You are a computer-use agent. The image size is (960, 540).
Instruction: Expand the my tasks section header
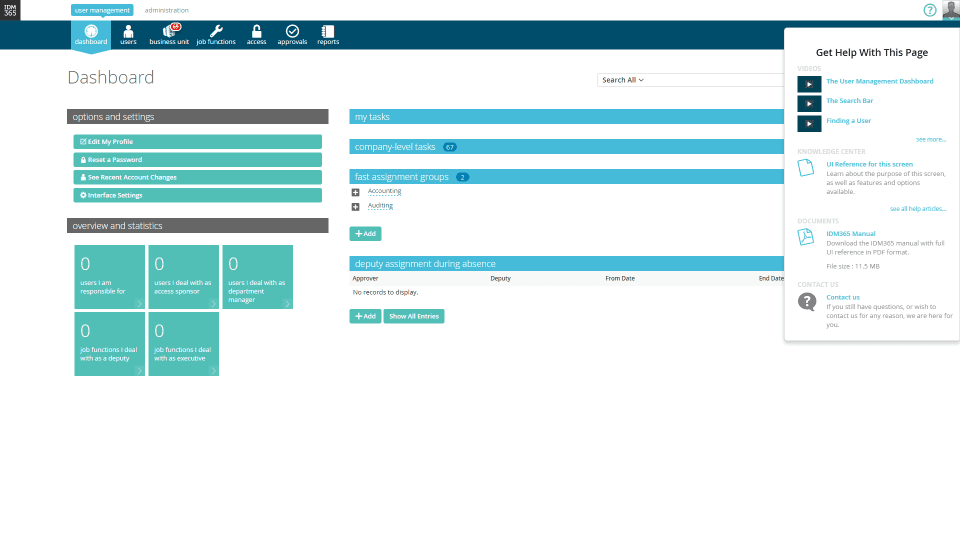pos(566,116)
